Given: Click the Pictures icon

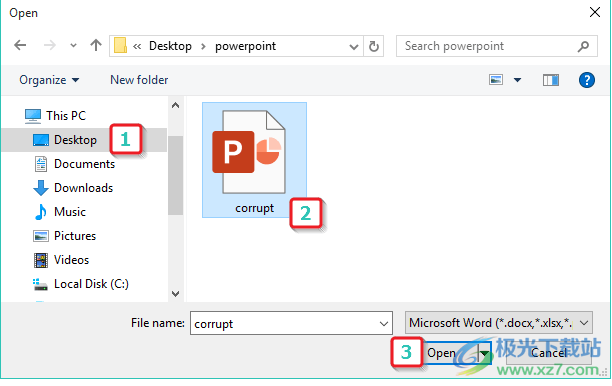Looking at the screenshot, I should tap(41, 236).
